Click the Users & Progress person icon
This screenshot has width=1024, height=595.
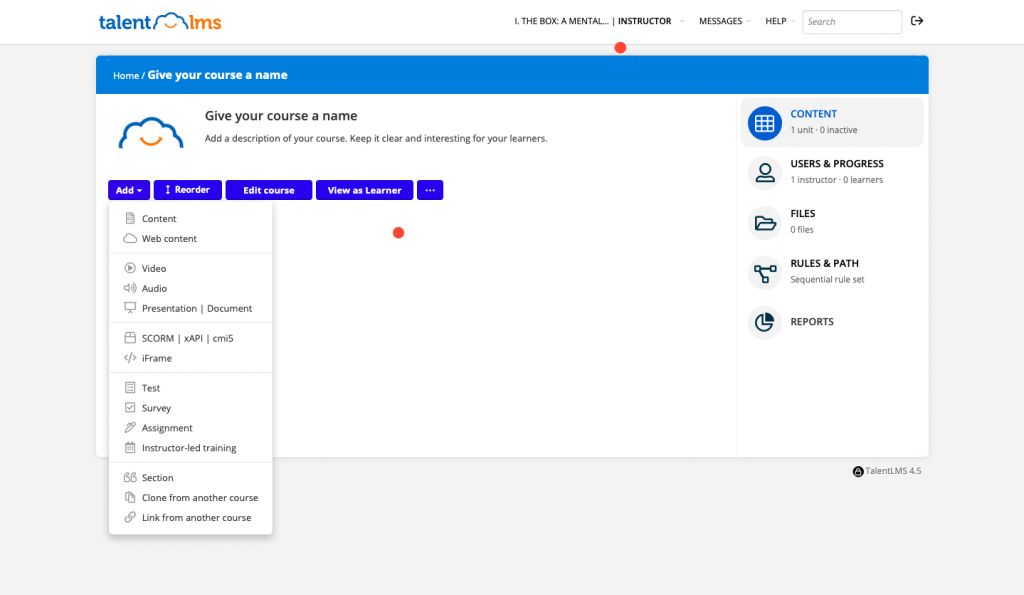point(765,173)
